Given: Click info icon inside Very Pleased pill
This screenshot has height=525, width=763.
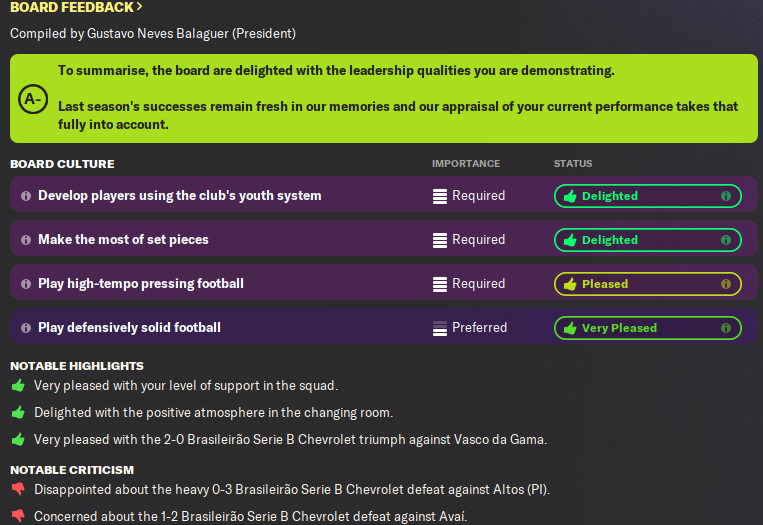Looking at the screenshot, I should [x=726, y=328].
